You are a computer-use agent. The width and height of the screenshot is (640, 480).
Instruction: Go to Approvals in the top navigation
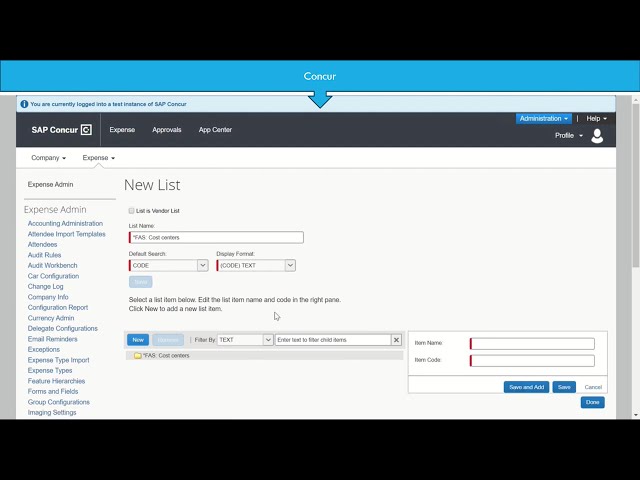point(167,129)
